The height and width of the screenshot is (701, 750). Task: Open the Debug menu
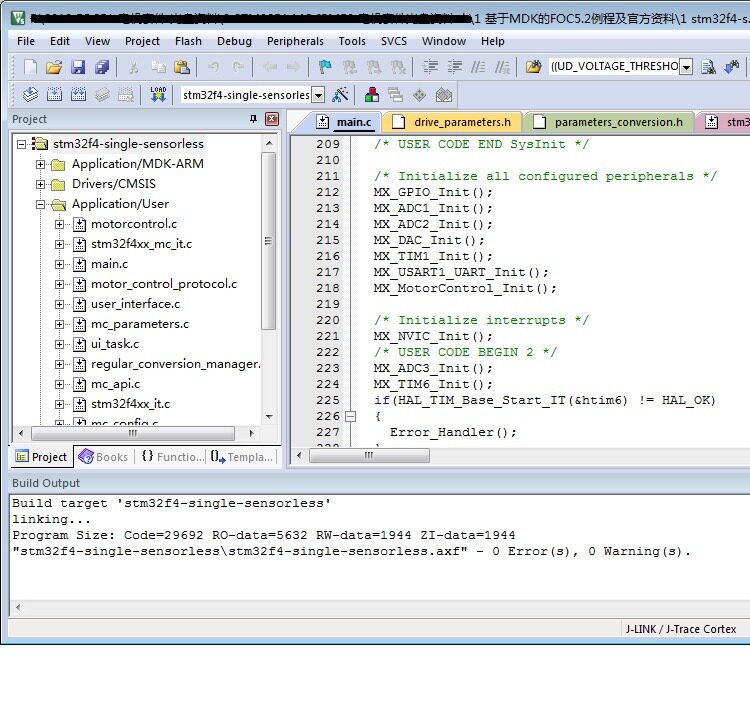(234, 41)
